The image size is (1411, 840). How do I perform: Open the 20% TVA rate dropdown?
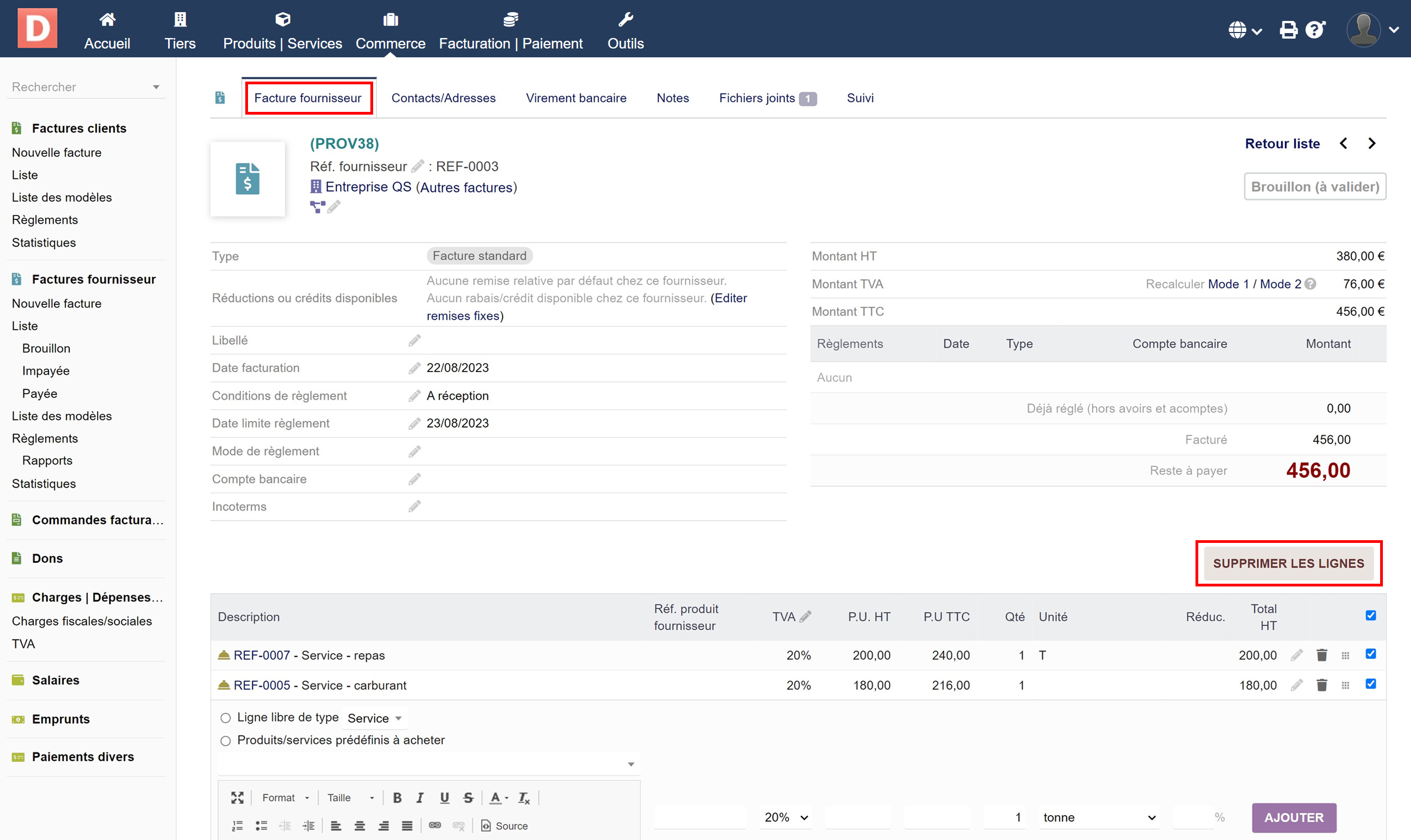[785, 817]
